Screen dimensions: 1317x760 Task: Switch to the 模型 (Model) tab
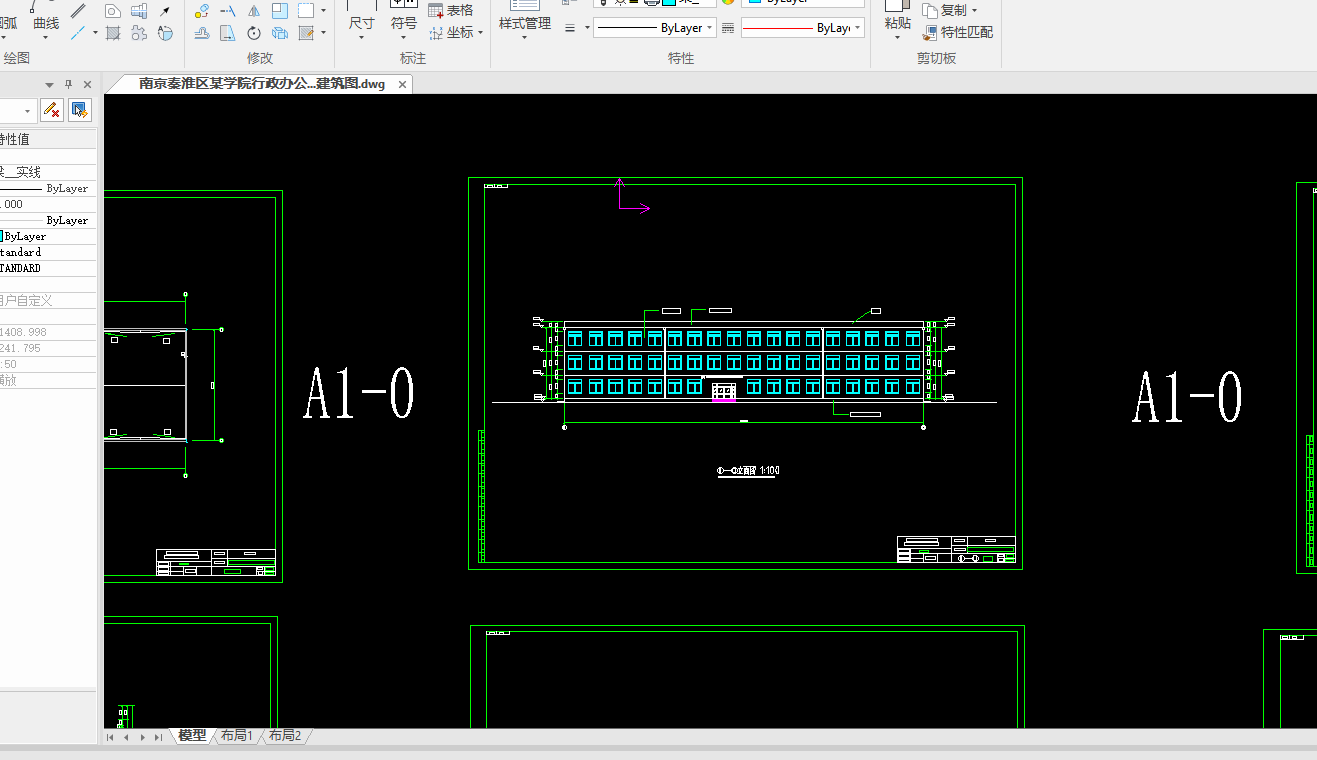tap(192, 736)
